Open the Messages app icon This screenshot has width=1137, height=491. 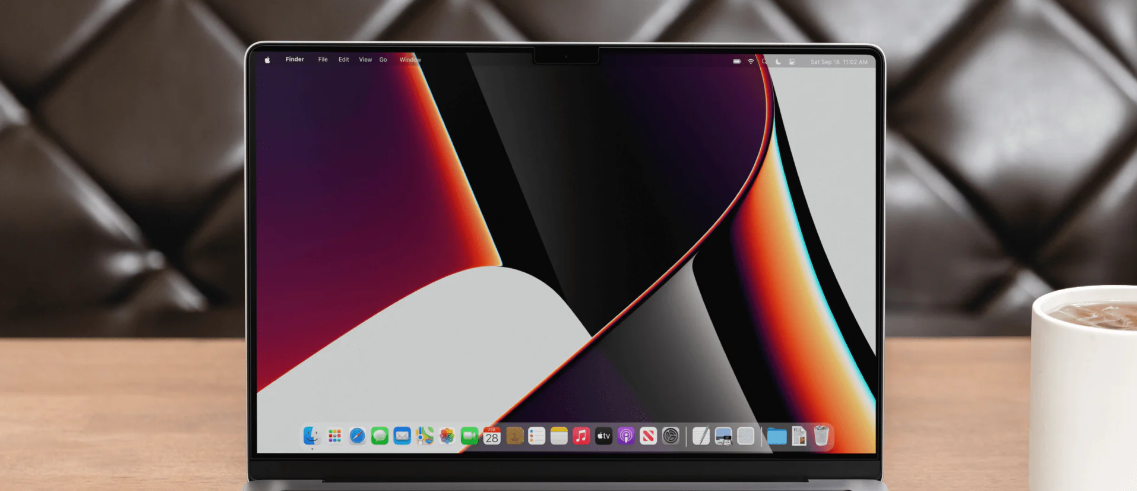click(x=380, y=435)
